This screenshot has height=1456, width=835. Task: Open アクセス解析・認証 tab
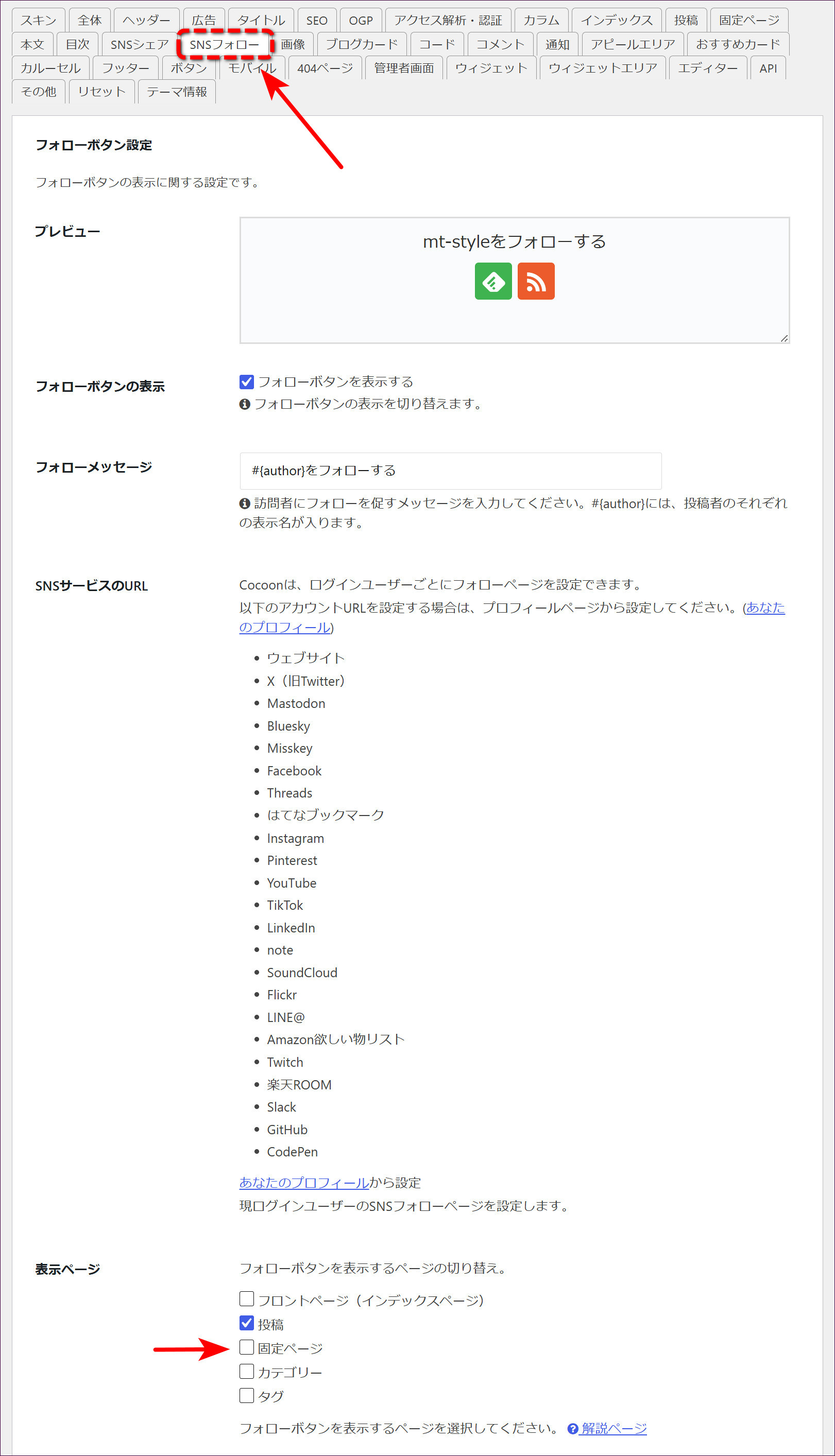coord(448,21)
